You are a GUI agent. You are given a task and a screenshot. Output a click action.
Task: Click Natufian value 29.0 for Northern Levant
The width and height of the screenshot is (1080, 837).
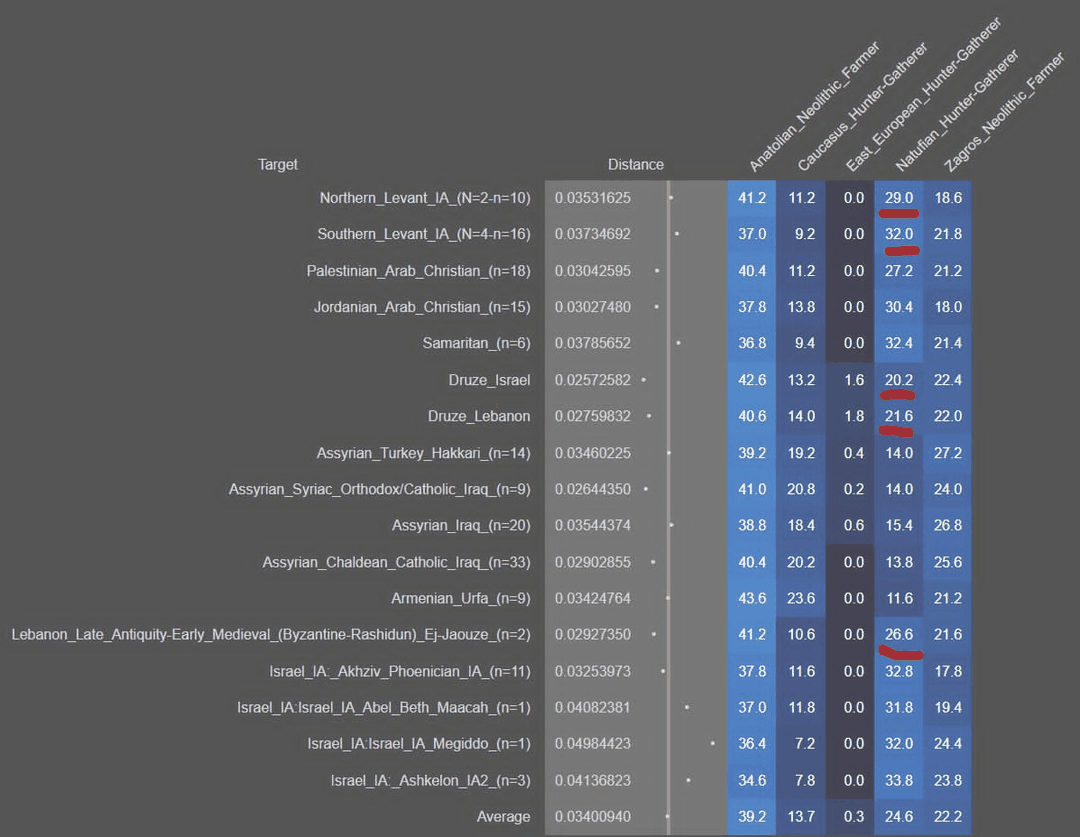(x=899, y=198)
